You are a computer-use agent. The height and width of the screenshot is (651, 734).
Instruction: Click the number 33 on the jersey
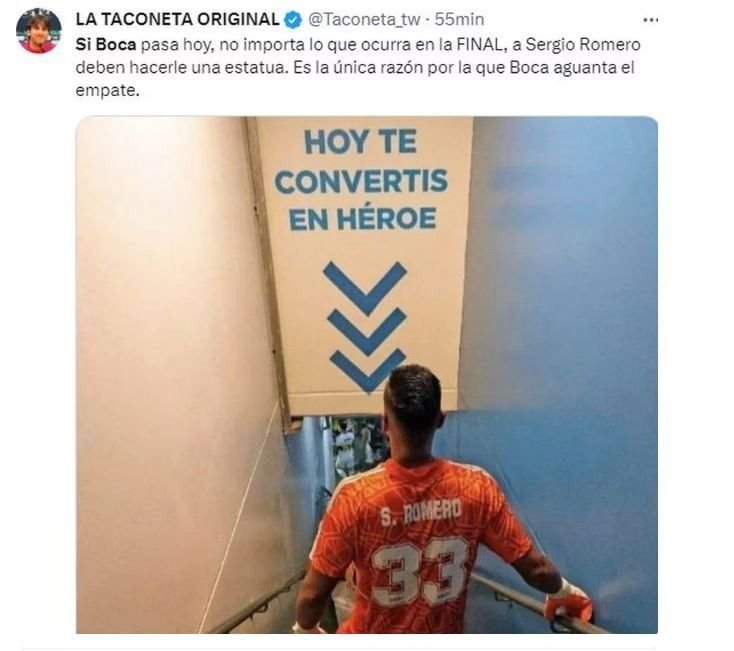420,573
